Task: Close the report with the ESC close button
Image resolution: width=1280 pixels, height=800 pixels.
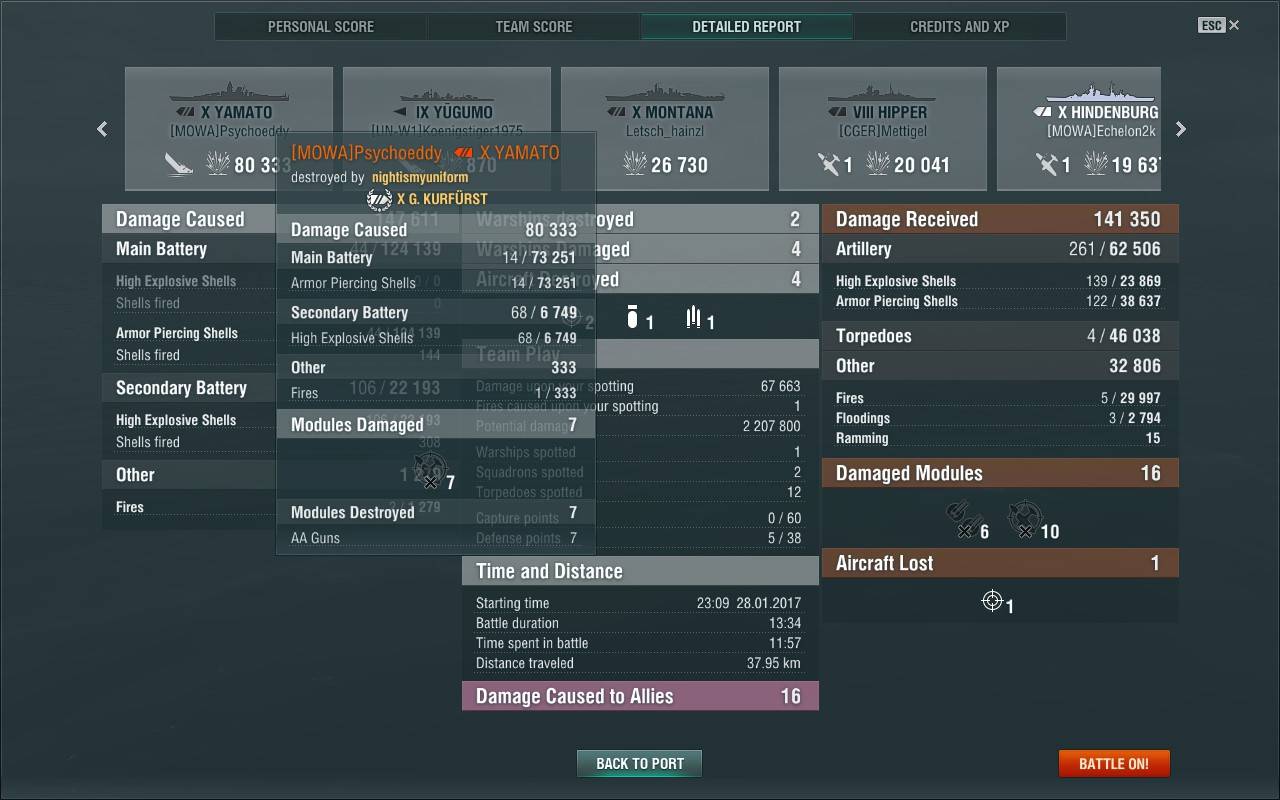Action: pyautogui.click(x=1219, y=25)
